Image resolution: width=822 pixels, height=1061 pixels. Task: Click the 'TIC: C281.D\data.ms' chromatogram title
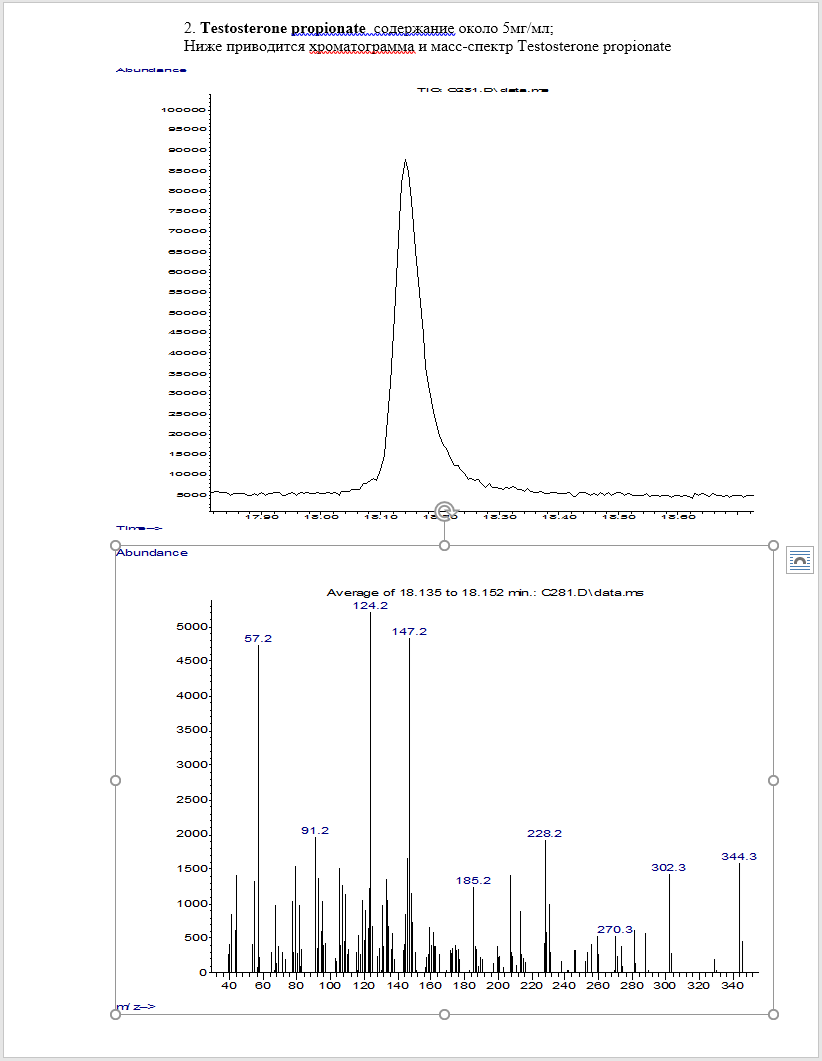tap(482, 90)
